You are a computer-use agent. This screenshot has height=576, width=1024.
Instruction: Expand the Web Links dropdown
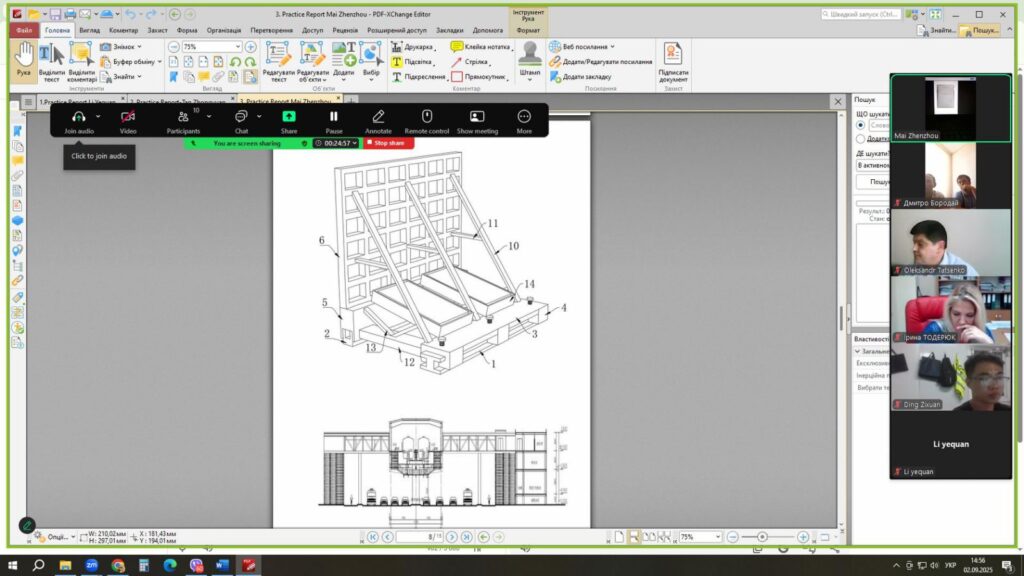[612, 47]
